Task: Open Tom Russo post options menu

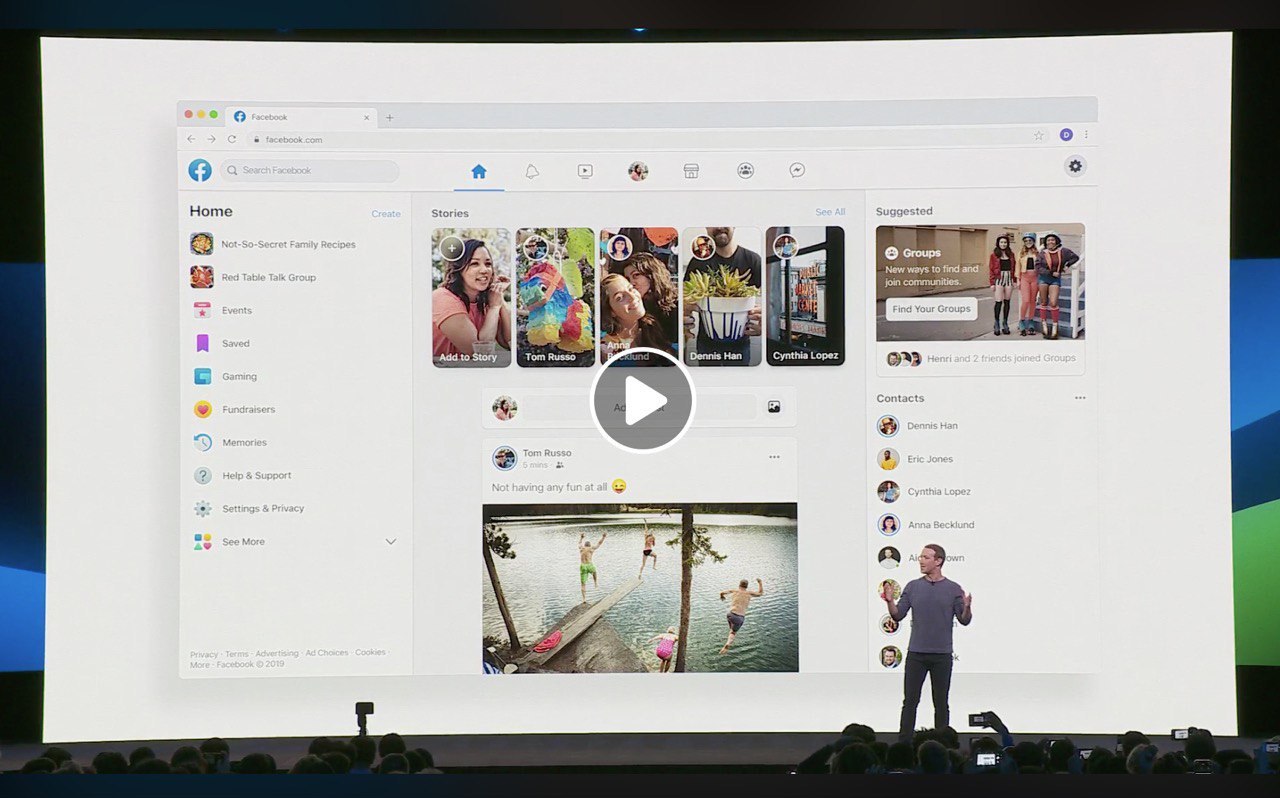Action: tap(774, 457)
